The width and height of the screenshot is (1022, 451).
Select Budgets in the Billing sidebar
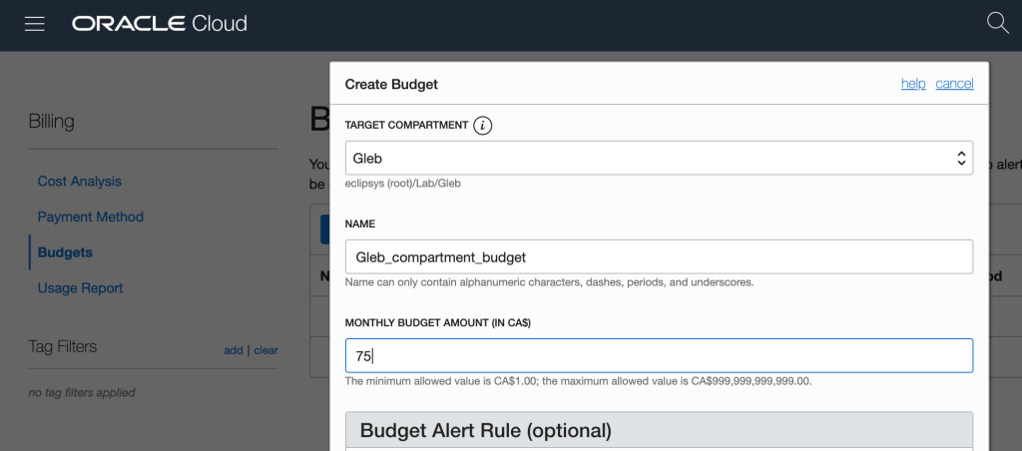[x=65, y=253]
